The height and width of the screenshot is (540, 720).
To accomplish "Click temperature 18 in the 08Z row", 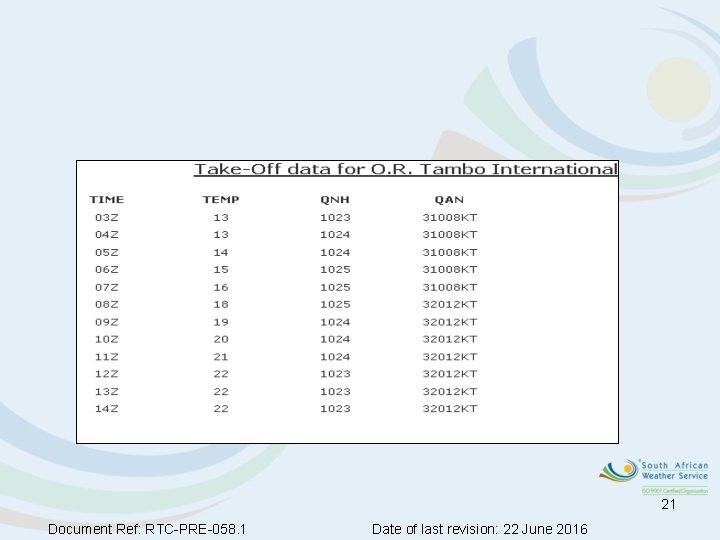I will click(x=221, y=304).
